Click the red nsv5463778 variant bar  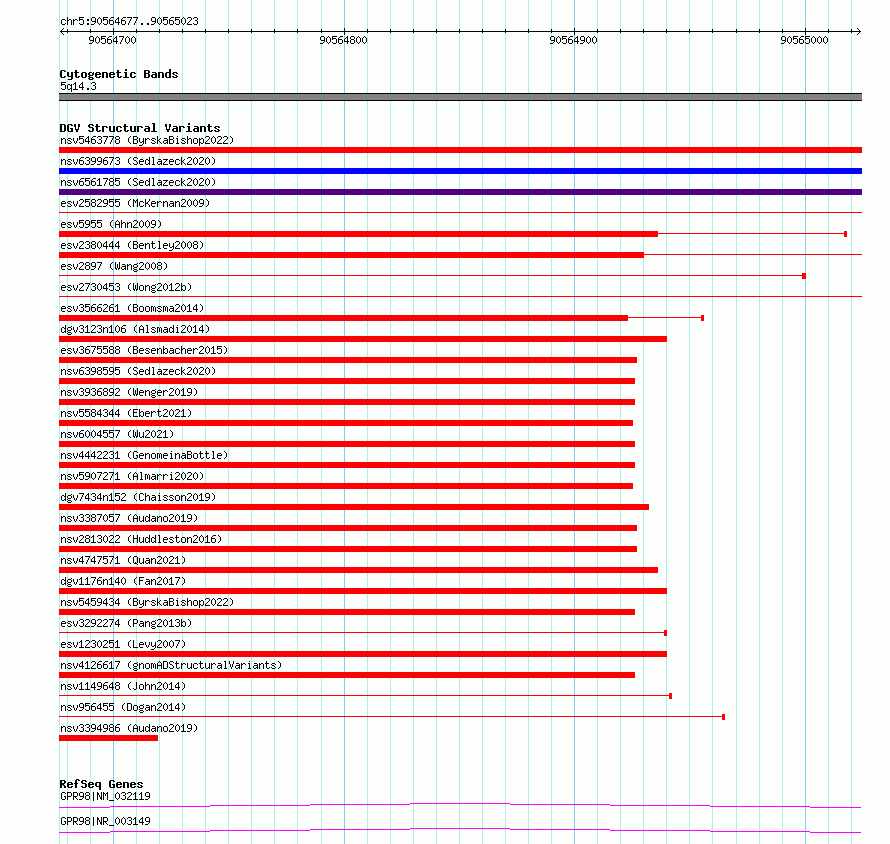(x=460, y=150)
